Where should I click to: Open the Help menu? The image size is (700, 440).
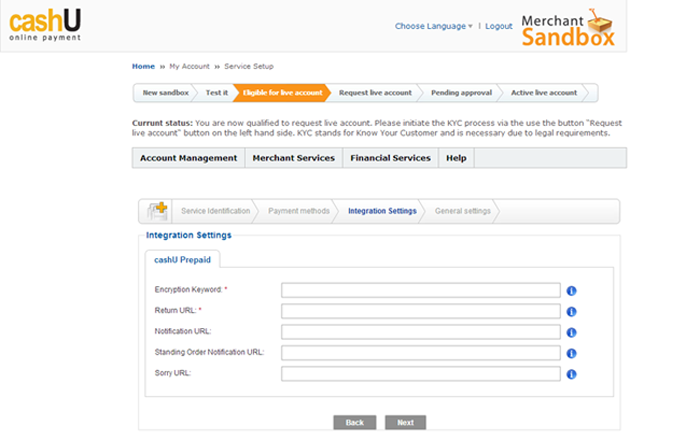pyautogui.click(x=456, y=158)
